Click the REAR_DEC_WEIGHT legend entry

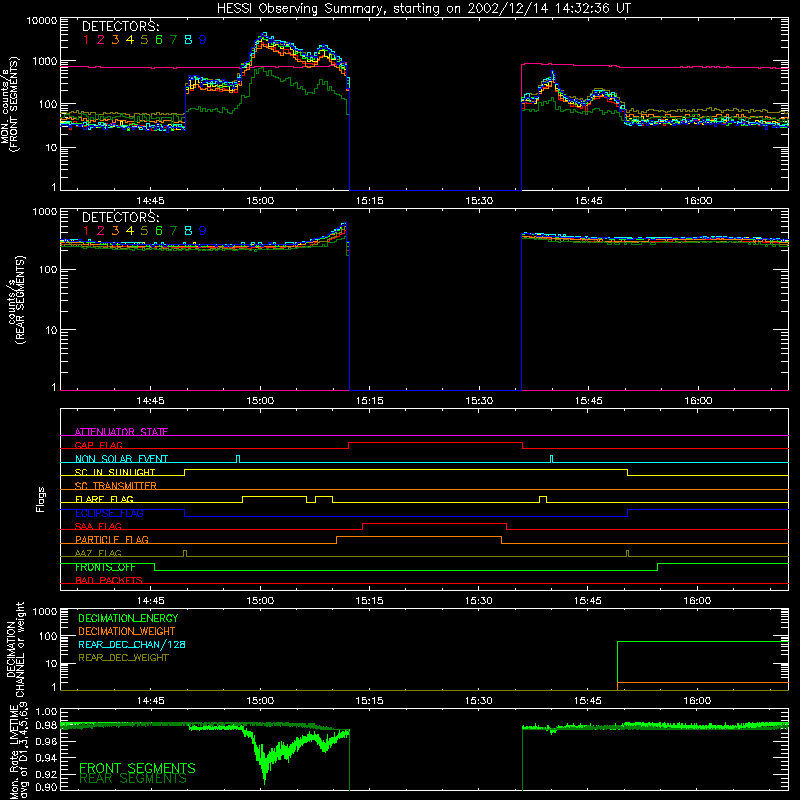(123, 658)
